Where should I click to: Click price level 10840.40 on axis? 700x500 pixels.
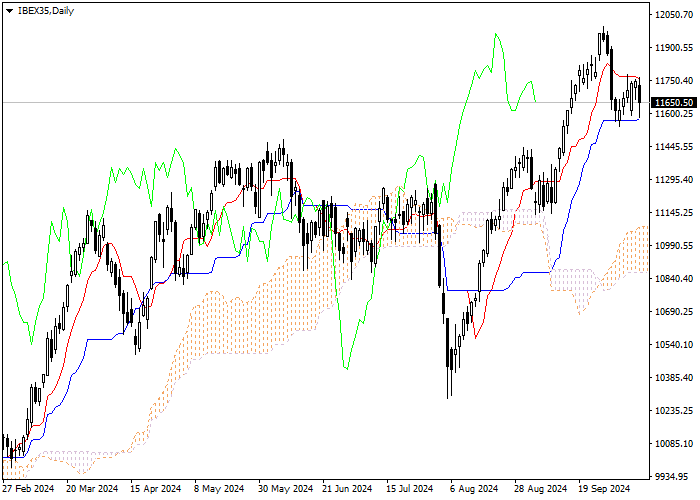point(674,279)
